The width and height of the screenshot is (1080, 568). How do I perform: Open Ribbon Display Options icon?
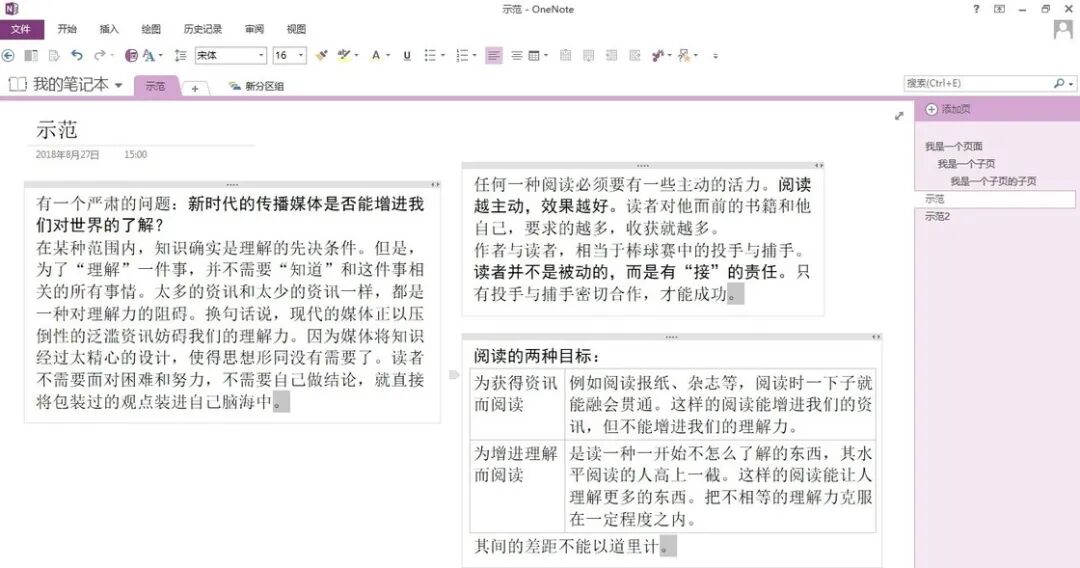(x=999, y=9)
